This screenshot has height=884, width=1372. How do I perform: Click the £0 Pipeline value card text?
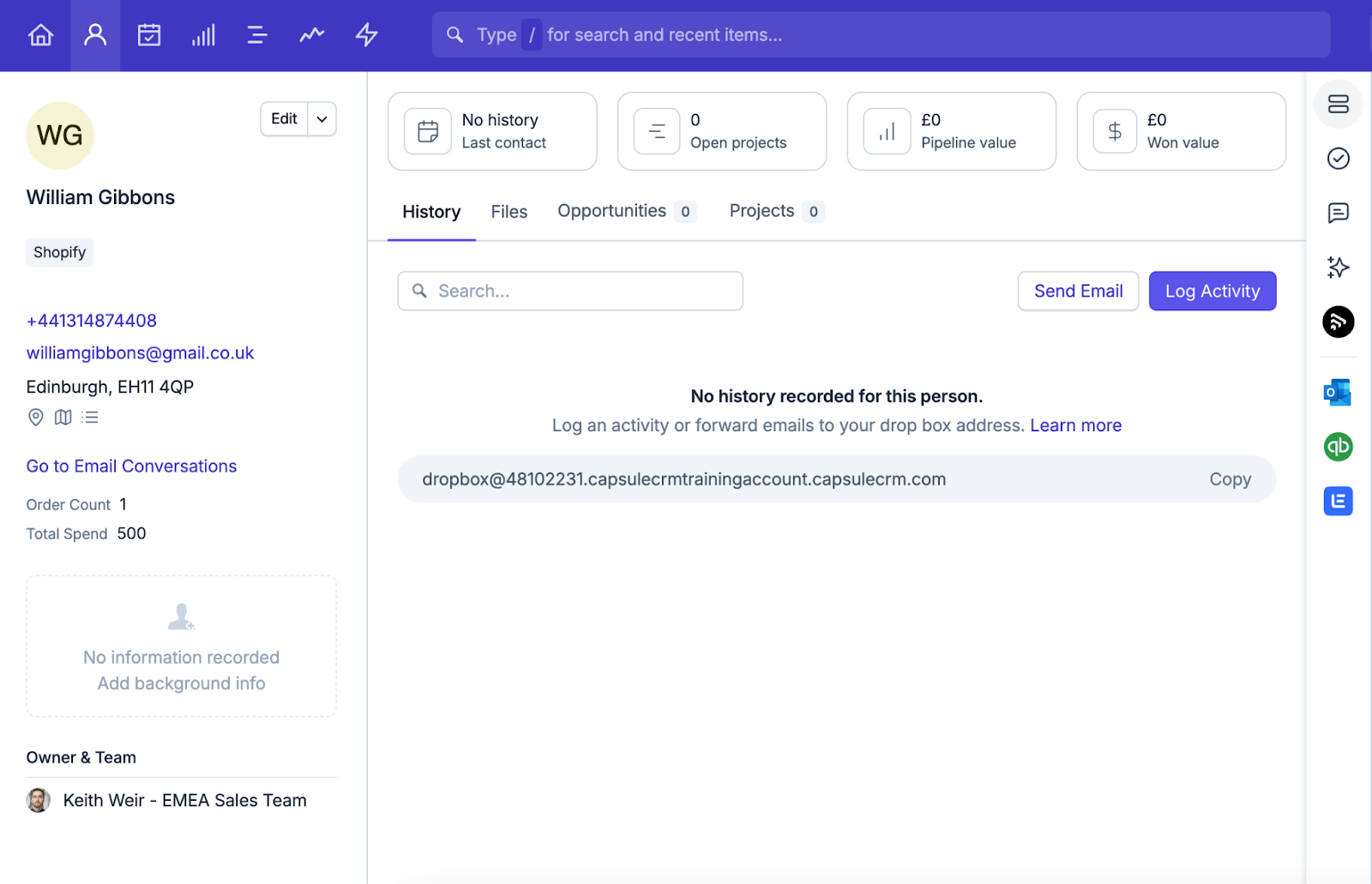(x=968, y=131)
